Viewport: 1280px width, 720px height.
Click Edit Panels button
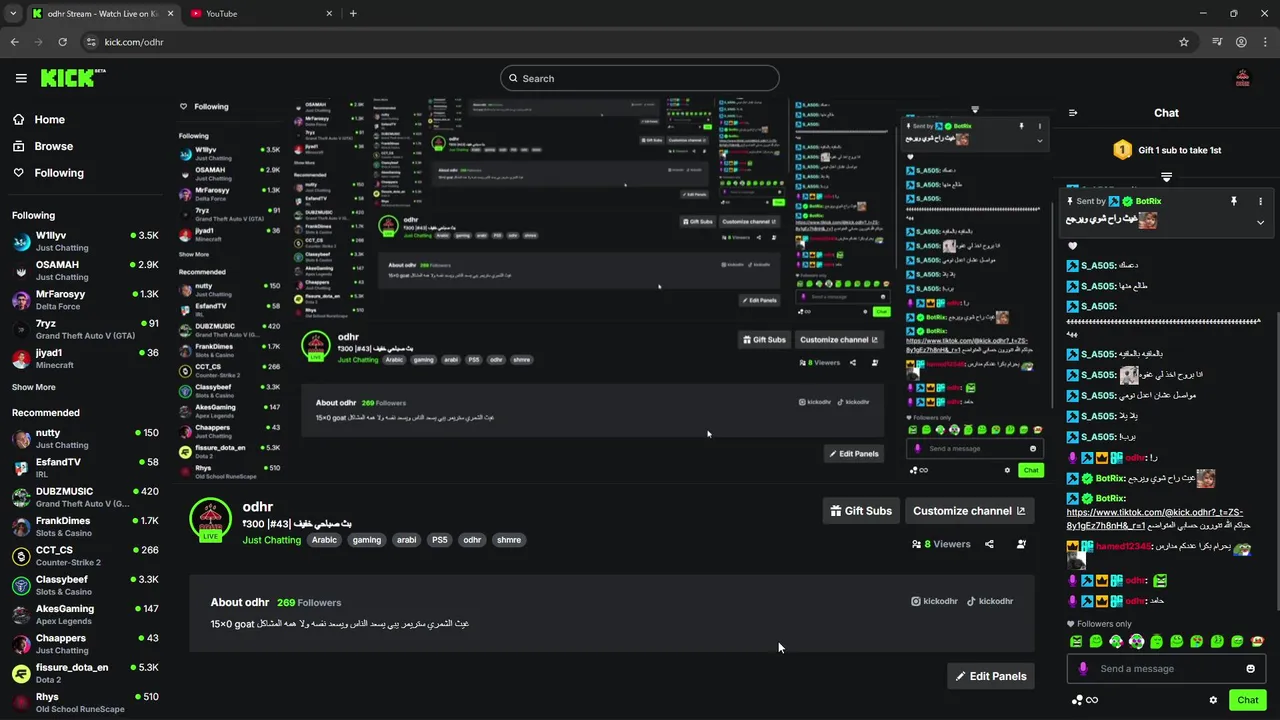point(990,676)
